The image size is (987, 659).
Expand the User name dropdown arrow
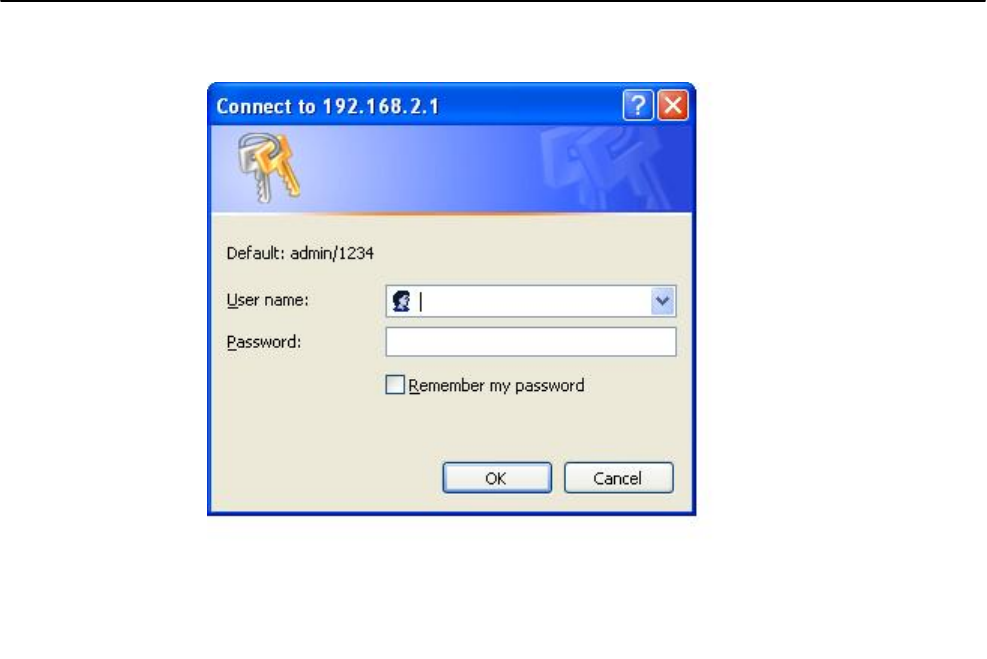pyautogui.click(x=662, y=301)
